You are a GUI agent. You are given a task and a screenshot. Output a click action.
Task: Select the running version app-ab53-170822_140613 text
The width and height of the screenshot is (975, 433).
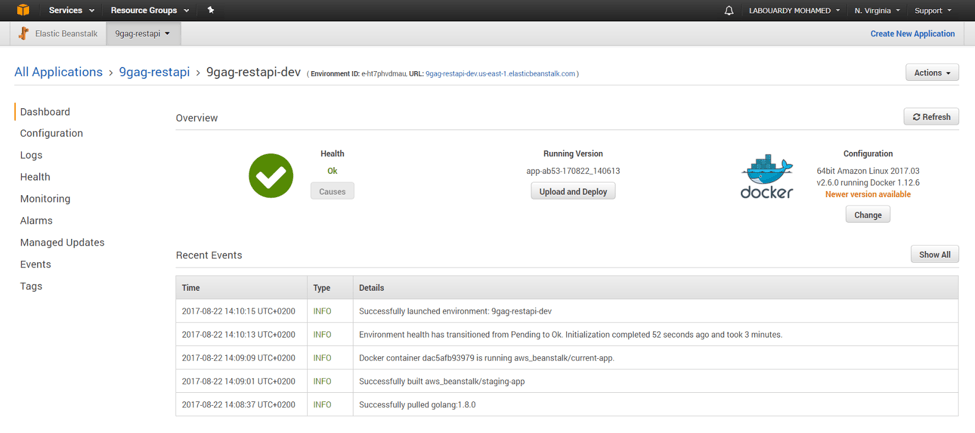573,170
